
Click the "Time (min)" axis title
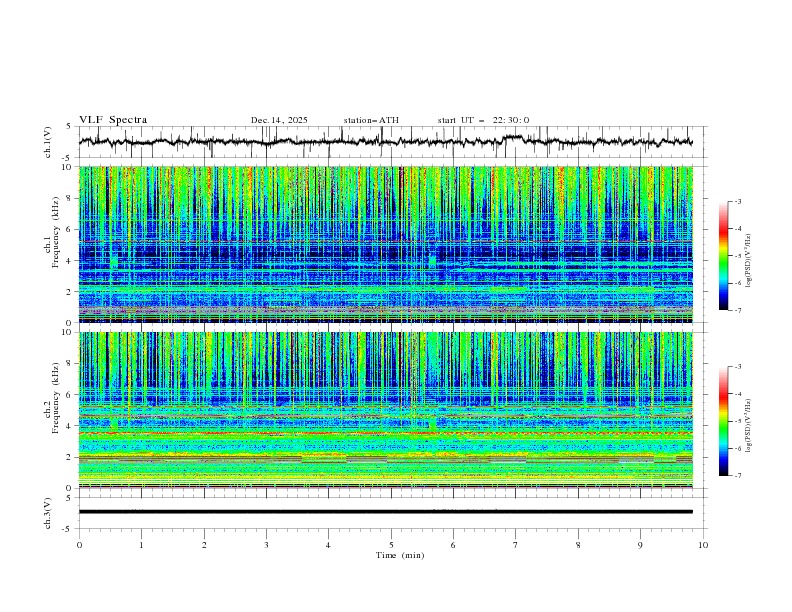[400, 555]
